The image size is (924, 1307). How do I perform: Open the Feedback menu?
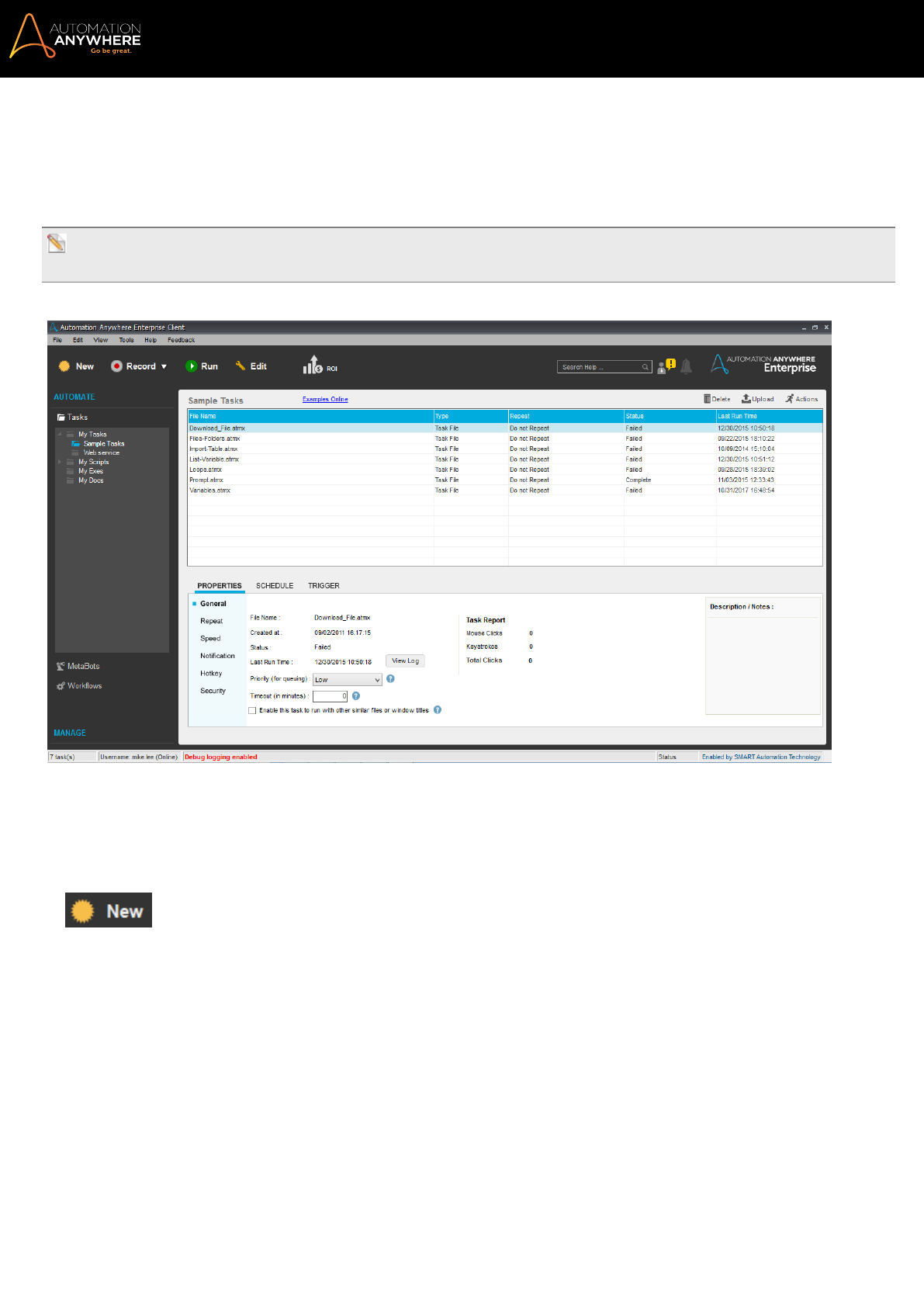point(181,340)
